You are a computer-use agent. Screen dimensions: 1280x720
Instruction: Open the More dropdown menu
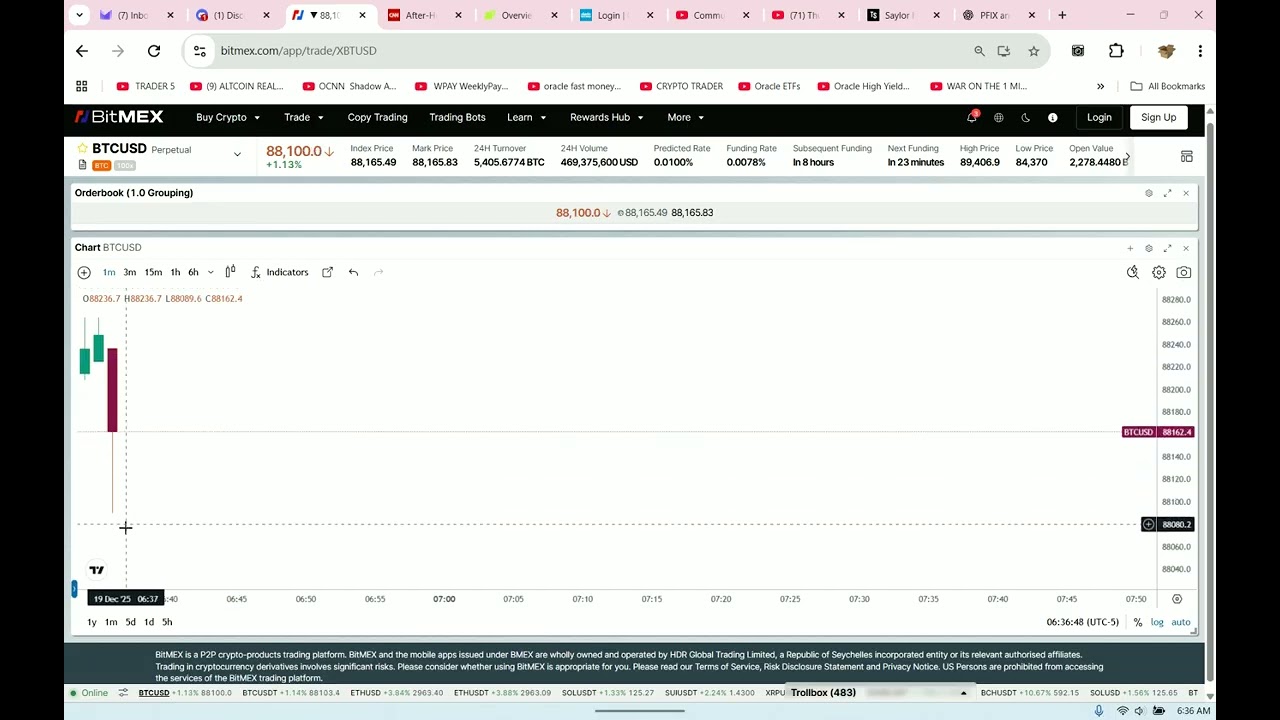coord(686,117)
